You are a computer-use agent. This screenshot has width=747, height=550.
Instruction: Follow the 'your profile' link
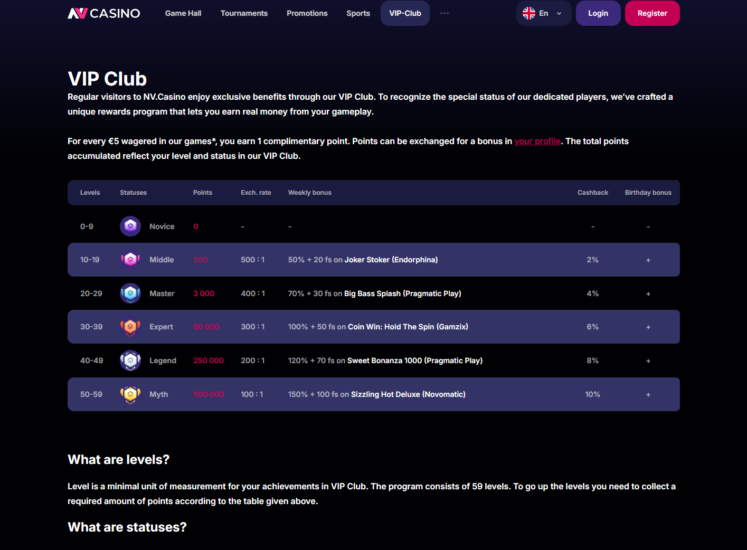coord(537,141)
